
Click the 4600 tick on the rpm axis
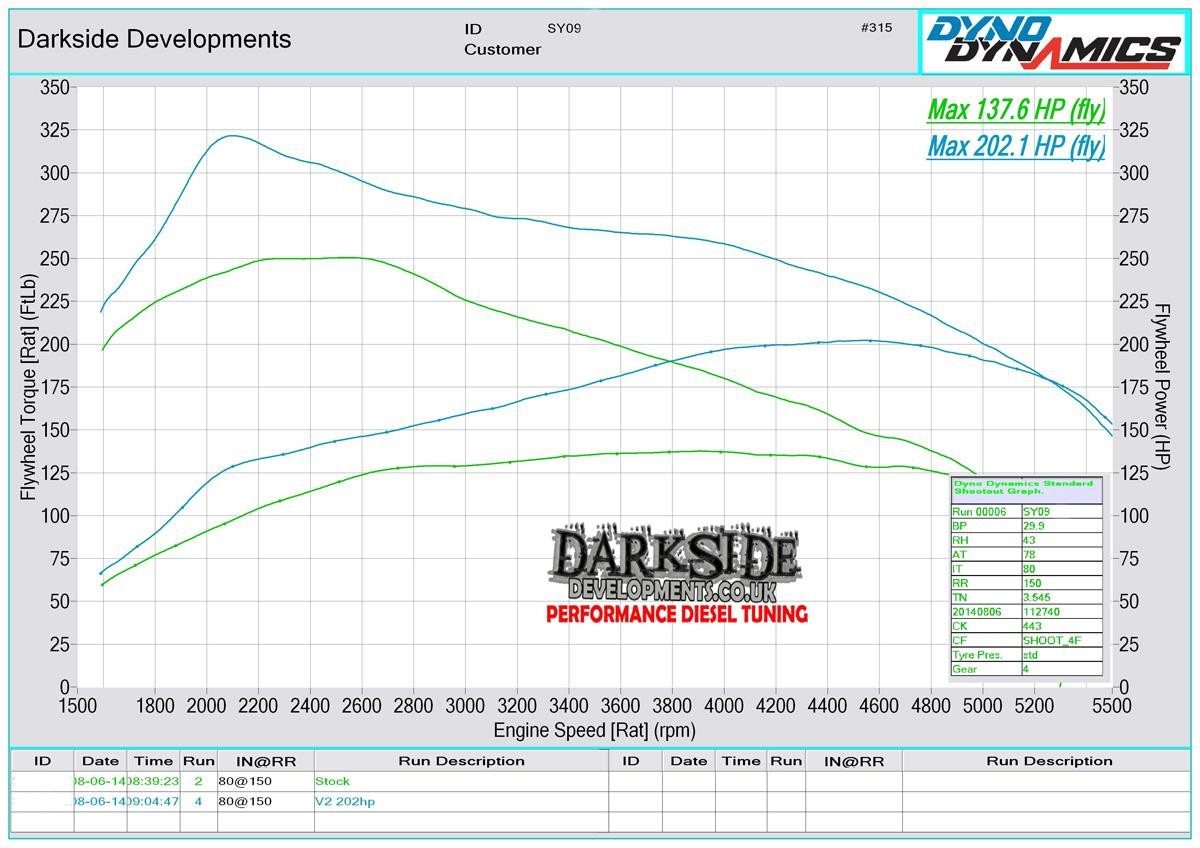point(879,705)
